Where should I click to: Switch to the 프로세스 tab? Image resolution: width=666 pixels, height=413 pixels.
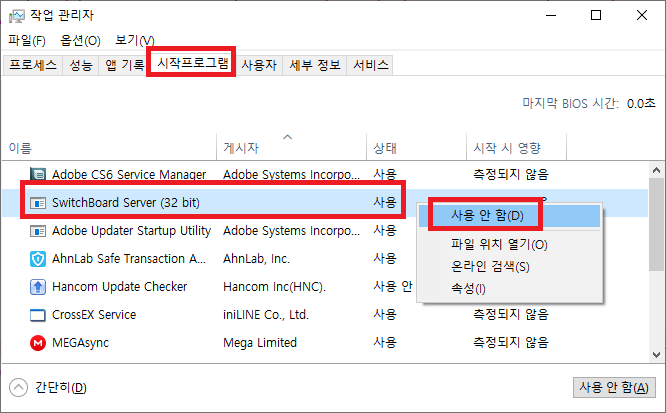coord(33,65)
